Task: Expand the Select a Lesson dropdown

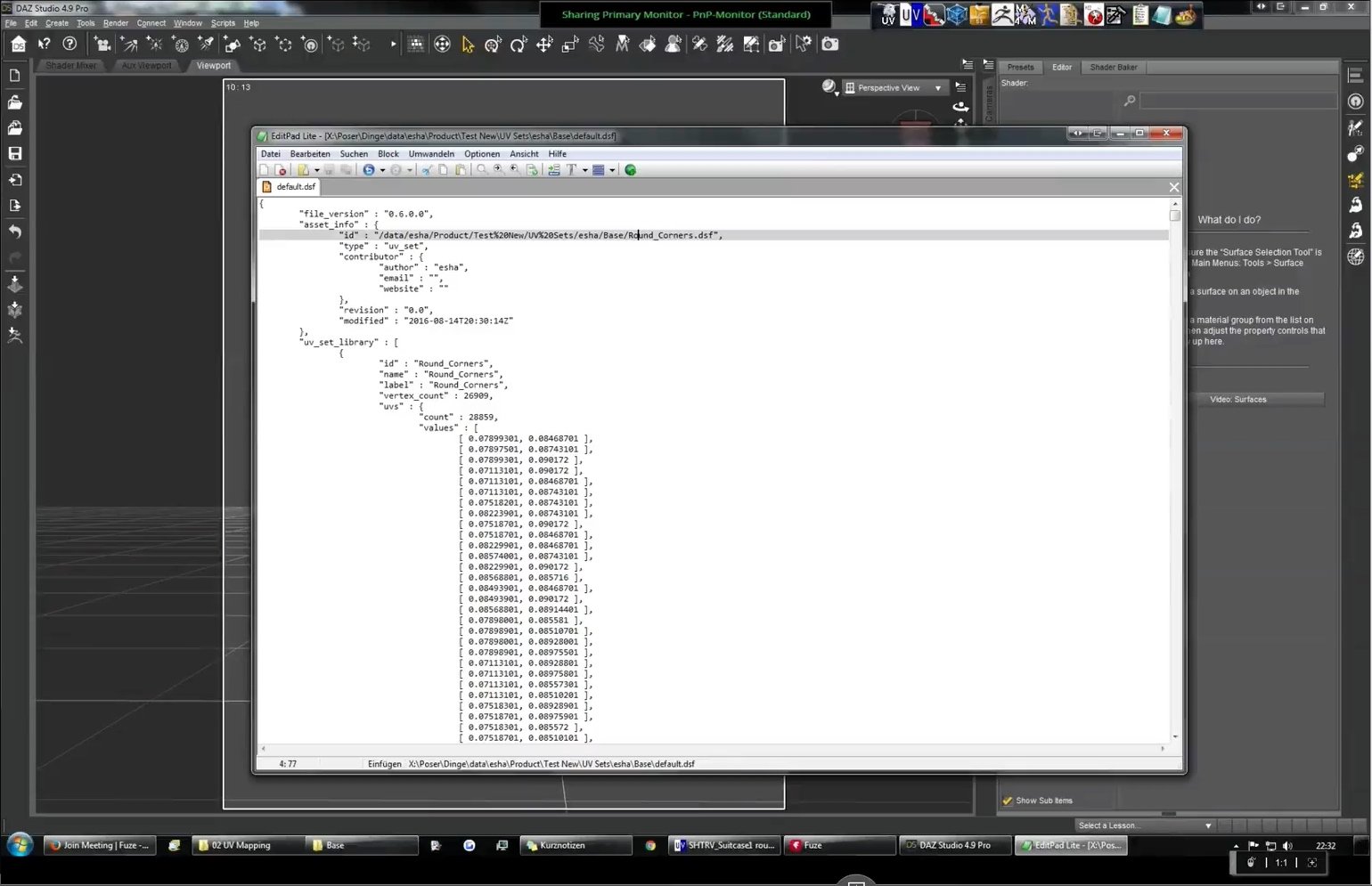Action: (1145, 825)
